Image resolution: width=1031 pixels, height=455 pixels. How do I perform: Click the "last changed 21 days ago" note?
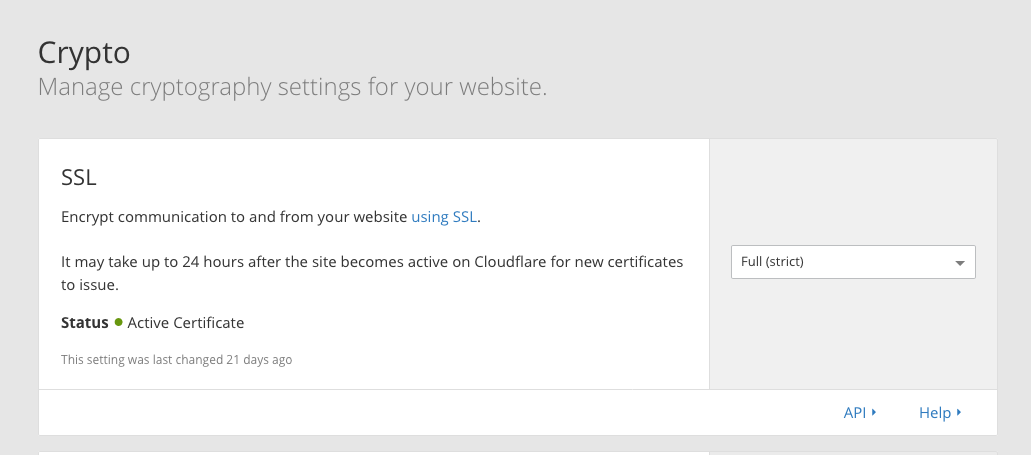tap(176, 359)
